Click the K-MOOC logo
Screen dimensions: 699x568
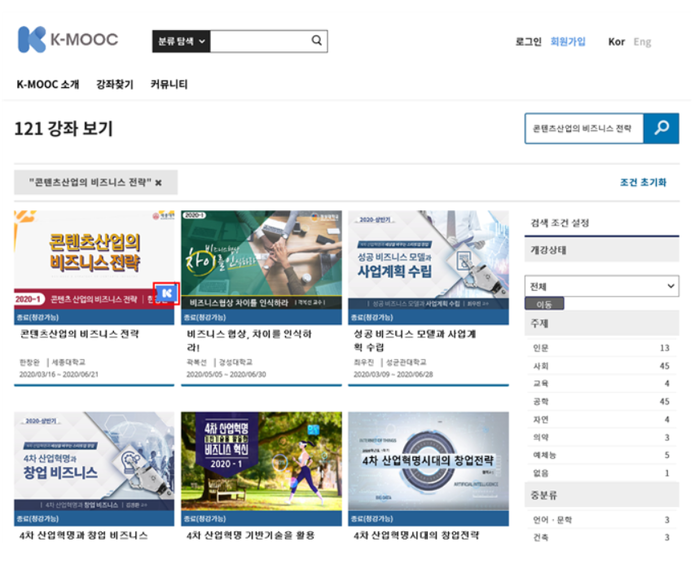(67, 40)
